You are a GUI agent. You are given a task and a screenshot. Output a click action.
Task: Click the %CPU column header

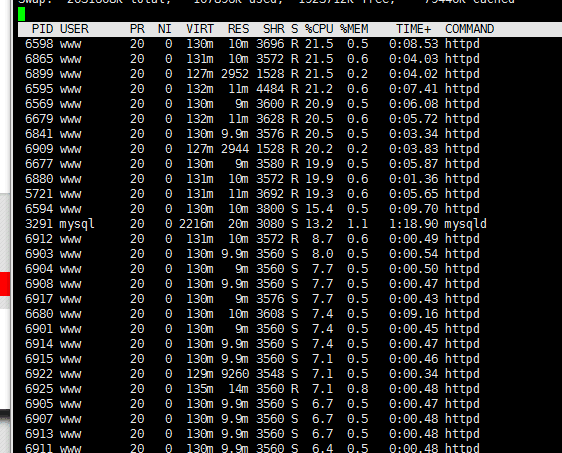point(319,29)
